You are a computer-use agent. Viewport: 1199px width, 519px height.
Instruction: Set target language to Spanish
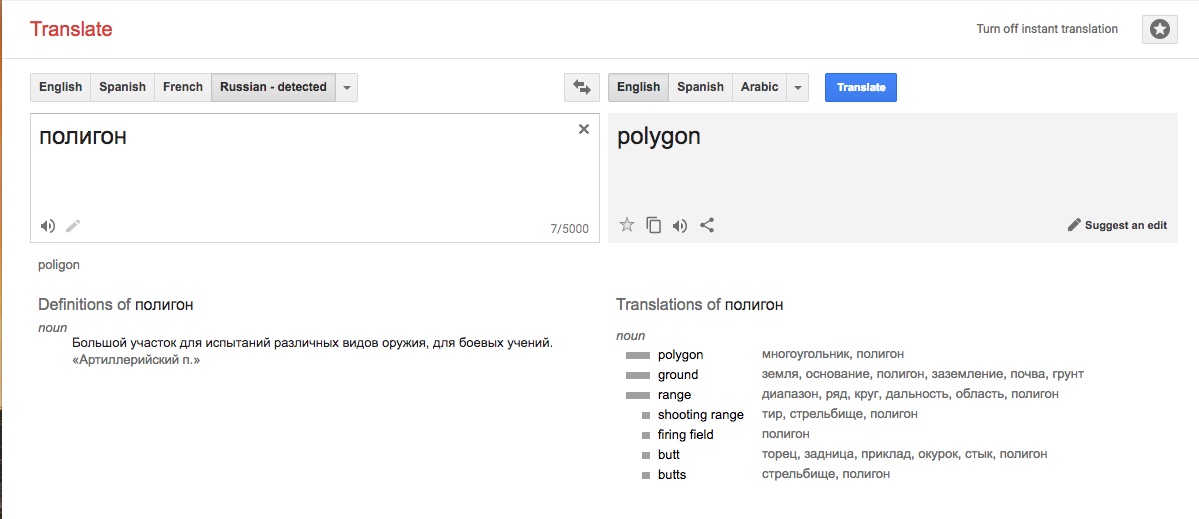[x=700, y=87]
